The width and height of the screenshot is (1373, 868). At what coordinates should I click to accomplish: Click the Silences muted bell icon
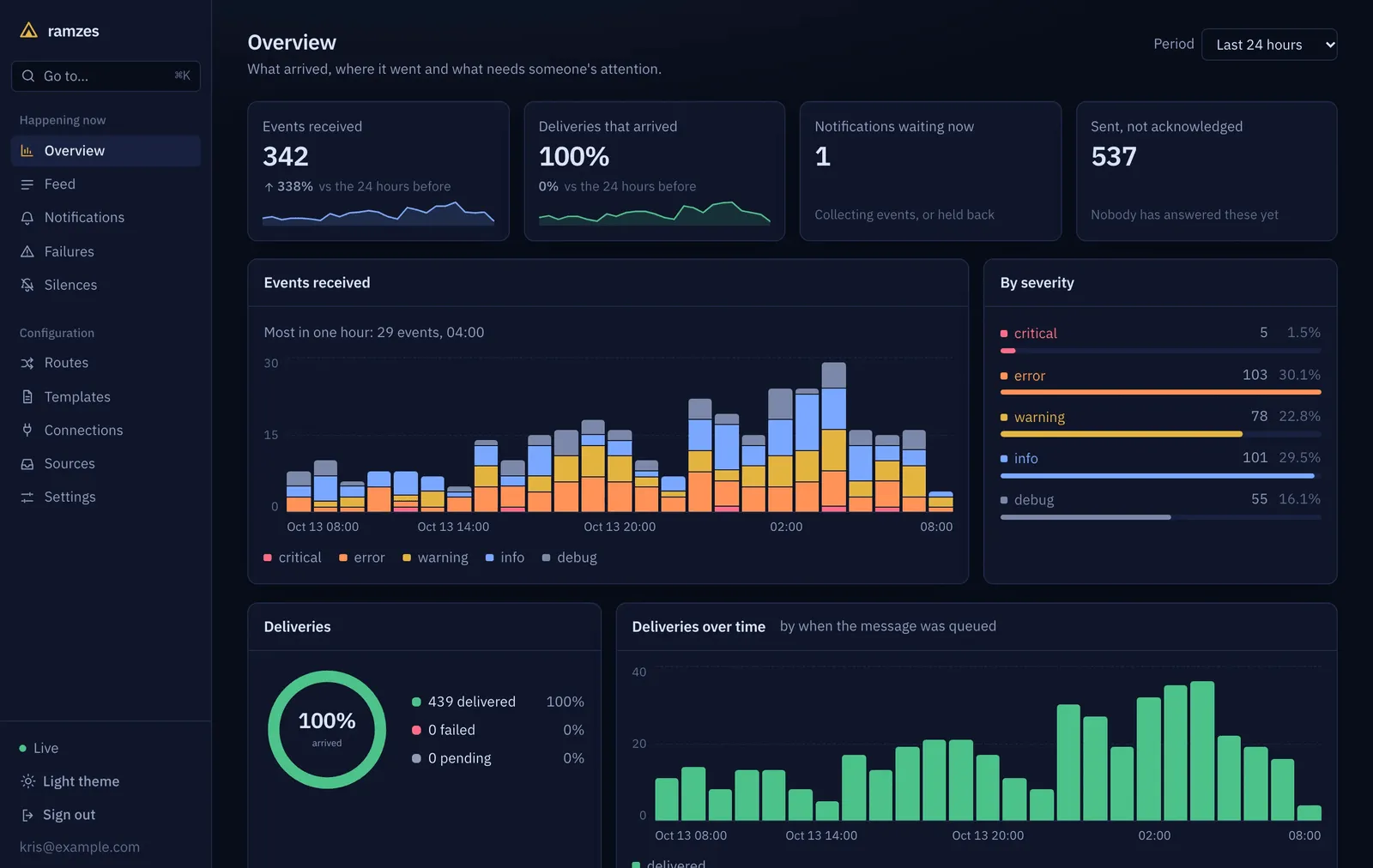tap(27, 285)
